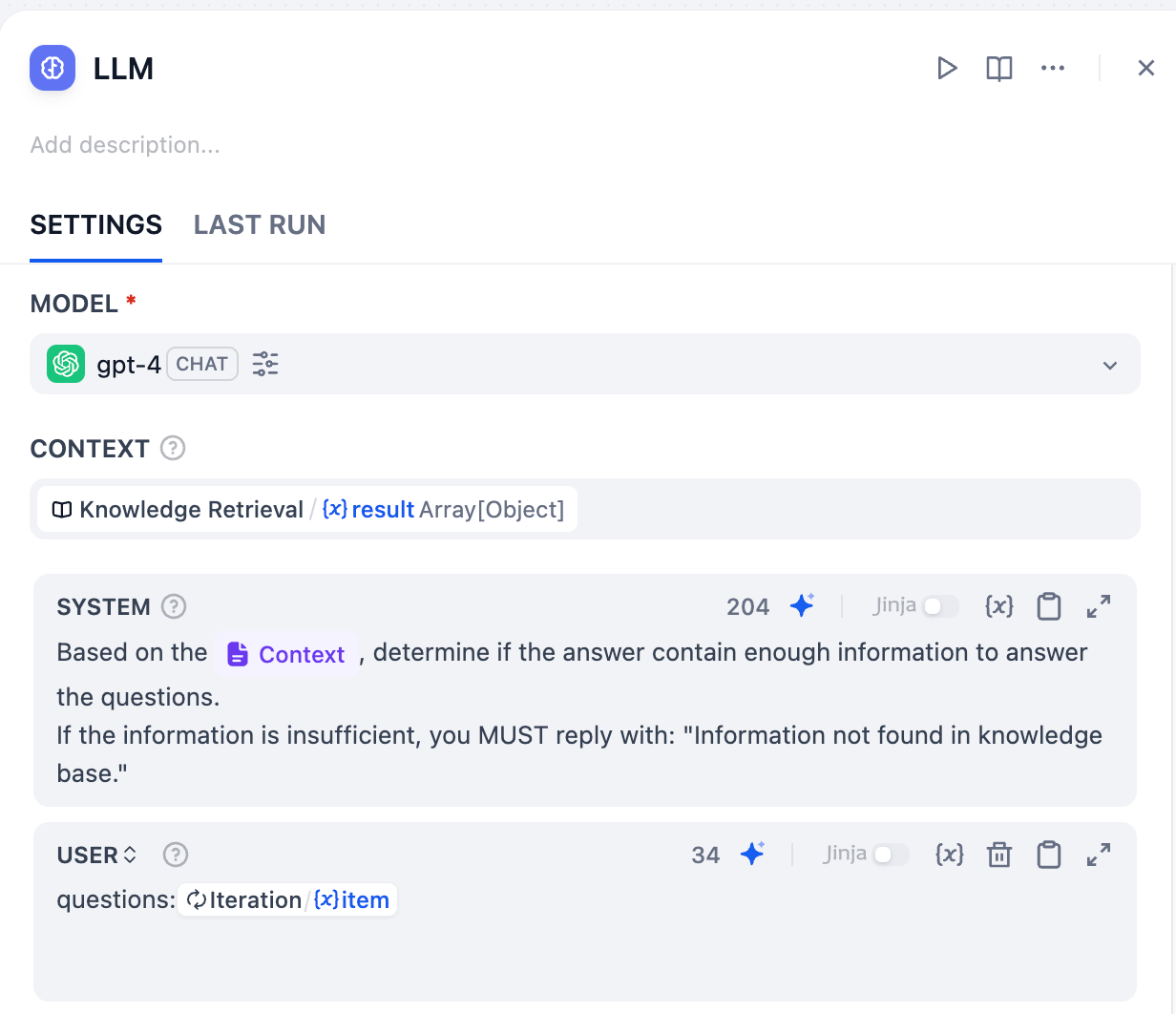
Task: Toggle Jinja switch in SYSTEM block
Action: (940, 606)
